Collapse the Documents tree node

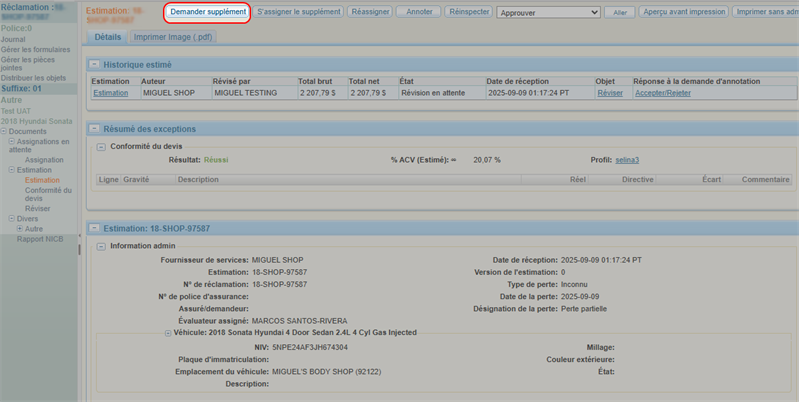[4, 132]
